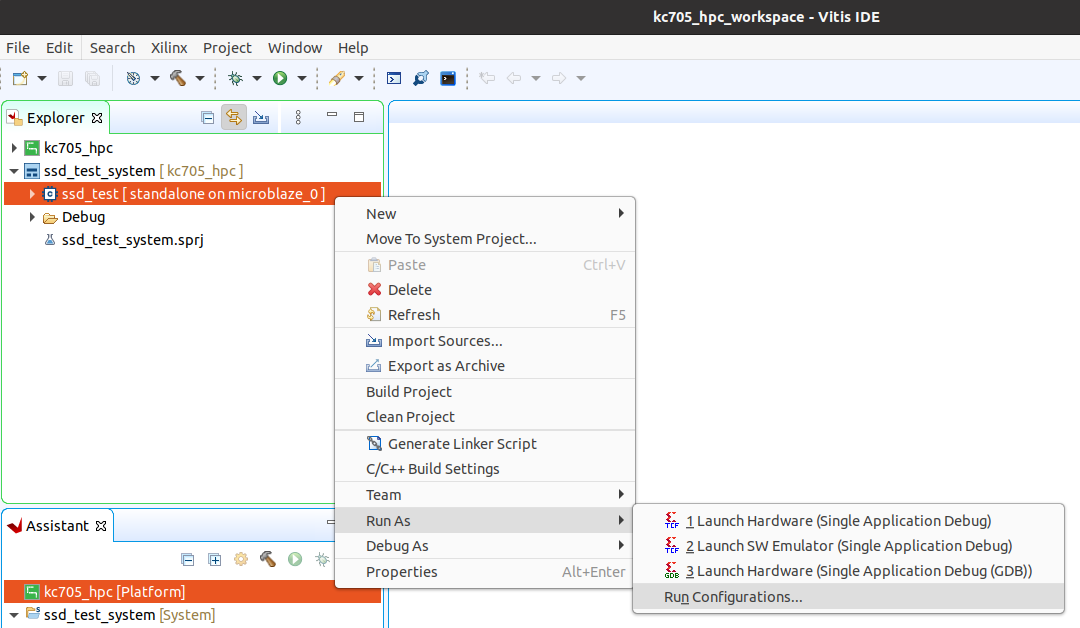The image size is (1080, 628).
Task: Click the Import icon in Explorer toolbar
Action: (x=261, y=118)
